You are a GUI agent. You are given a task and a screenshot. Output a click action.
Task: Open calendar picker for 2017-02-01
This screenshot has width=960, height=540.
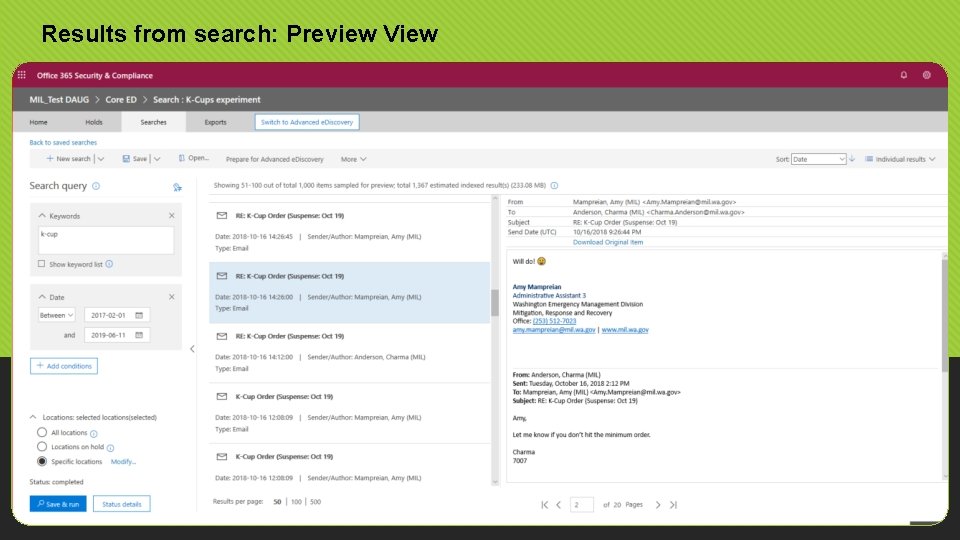point(139,315)
